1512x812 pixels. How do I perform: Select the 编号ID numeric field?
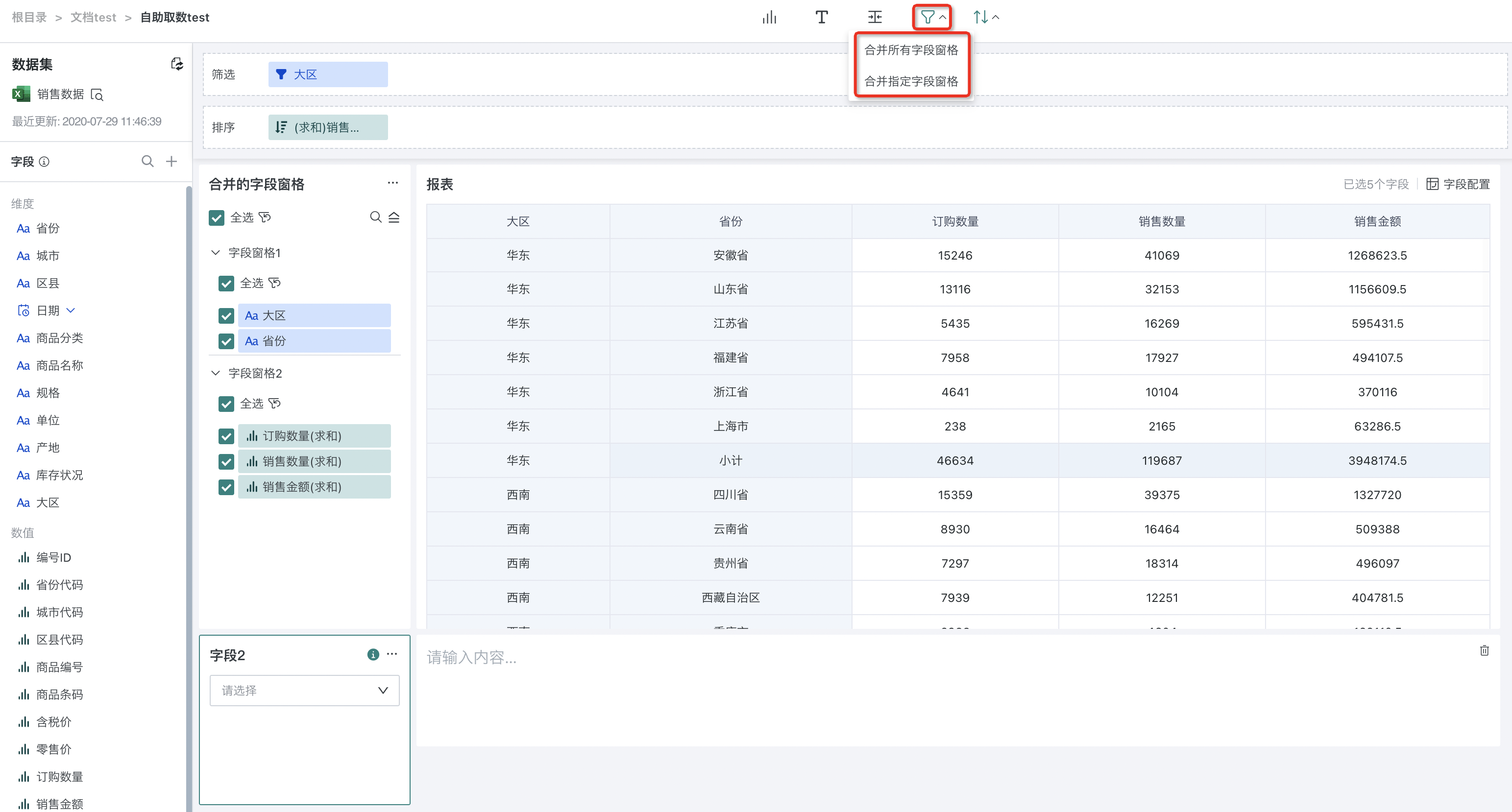tap(53, 557)
